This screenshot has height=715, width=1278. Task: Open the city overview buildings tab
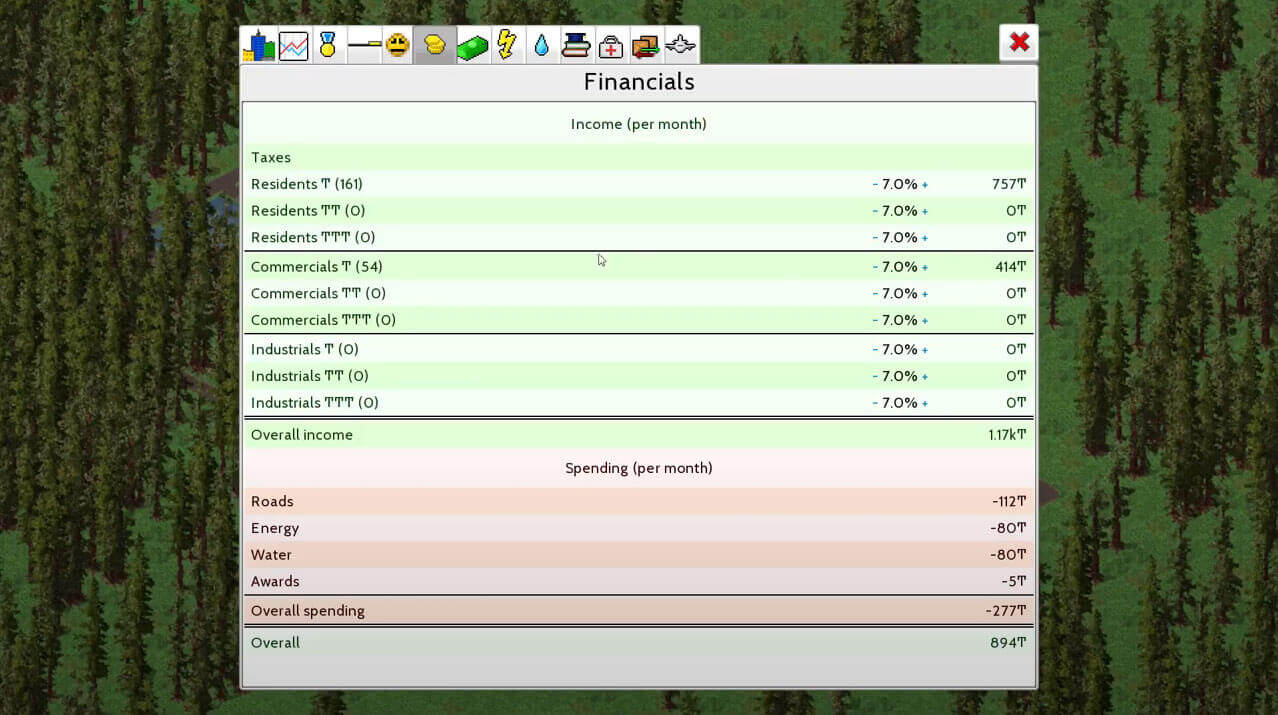258,46
